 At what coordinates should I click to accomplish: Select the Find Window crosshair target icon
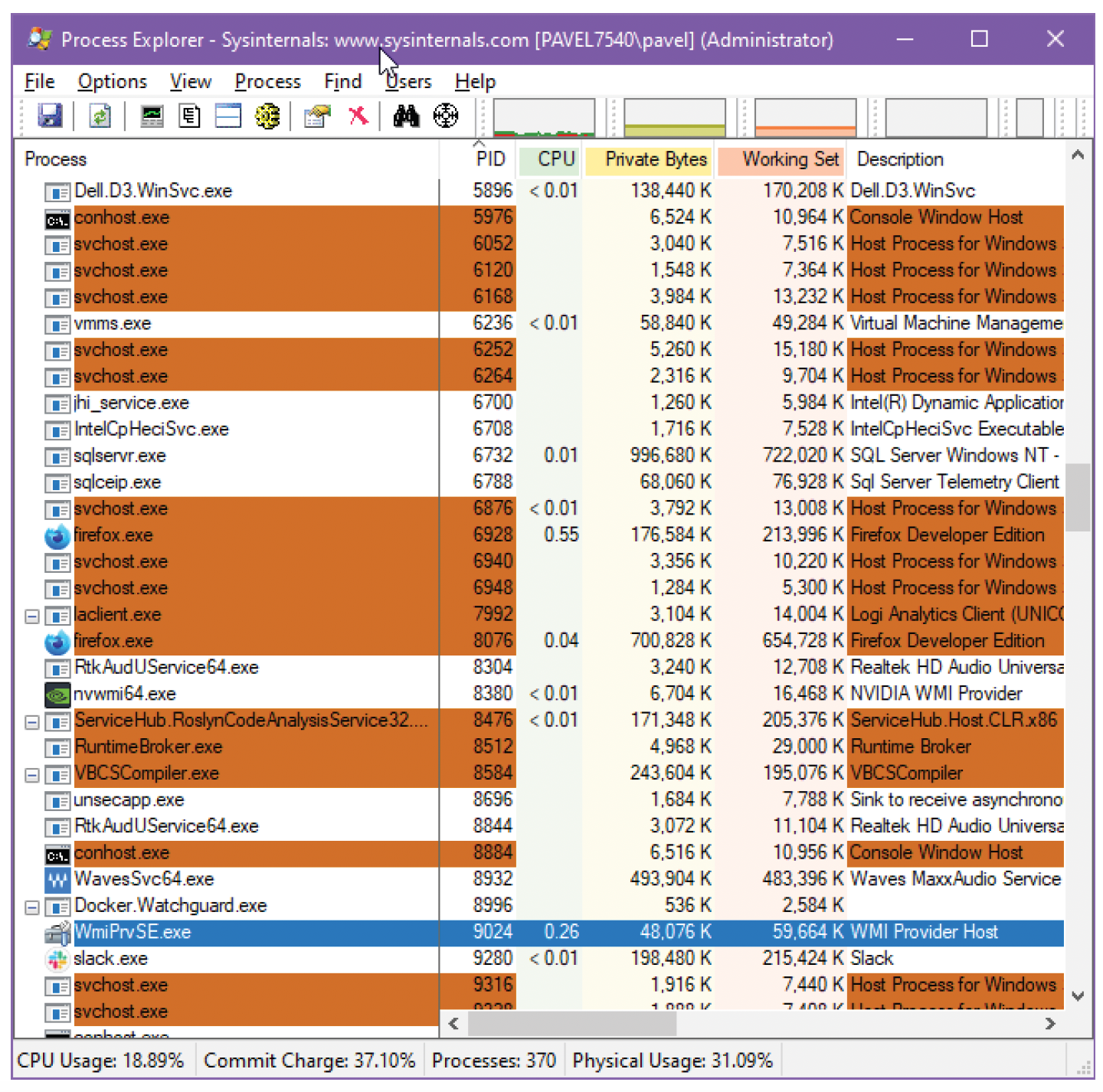(446, 116)
